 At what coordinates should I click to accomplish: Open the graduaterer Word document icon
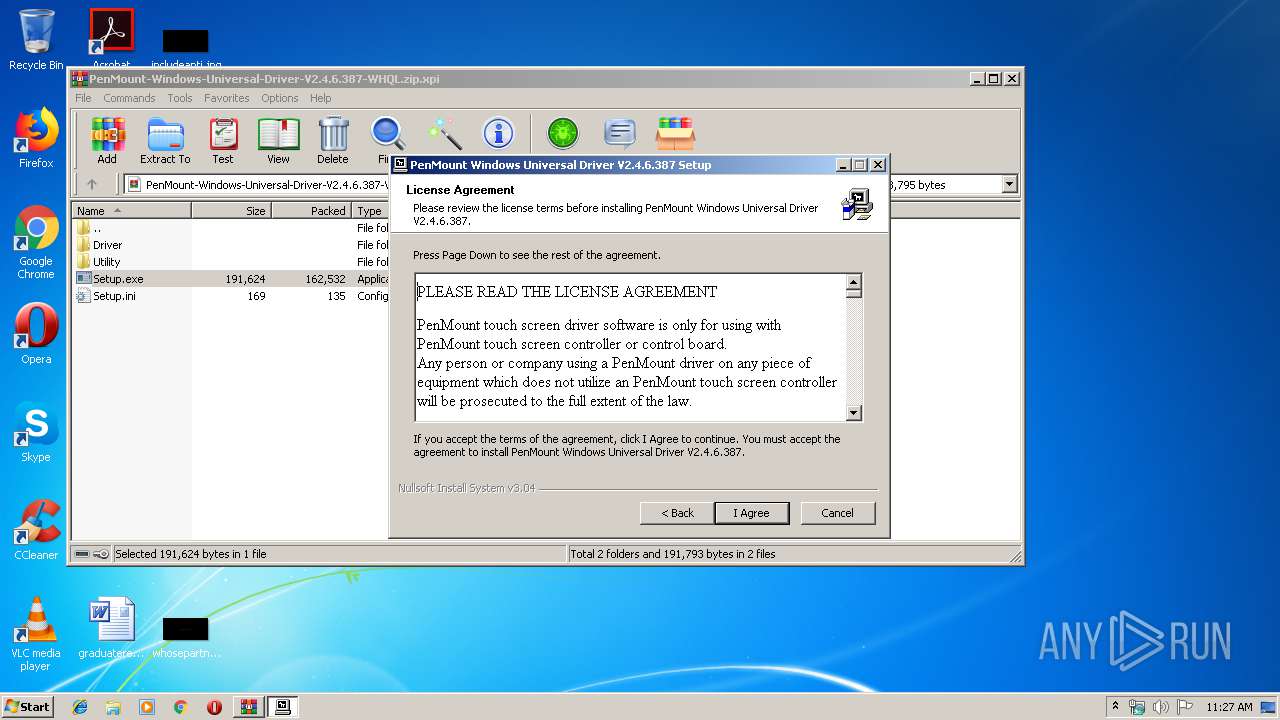point(112,628)
